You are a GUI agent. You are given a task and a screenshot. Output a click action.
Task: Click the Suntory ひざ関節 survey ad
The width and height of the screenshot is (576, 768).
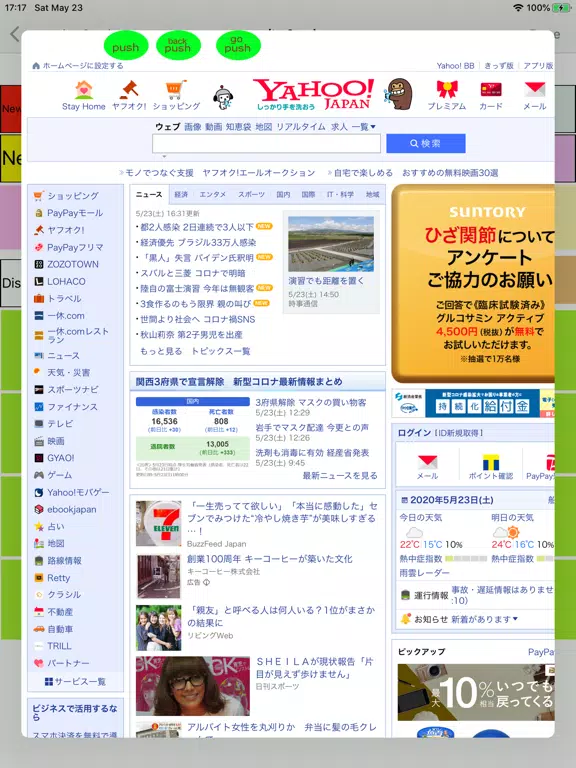coord(473,284)
